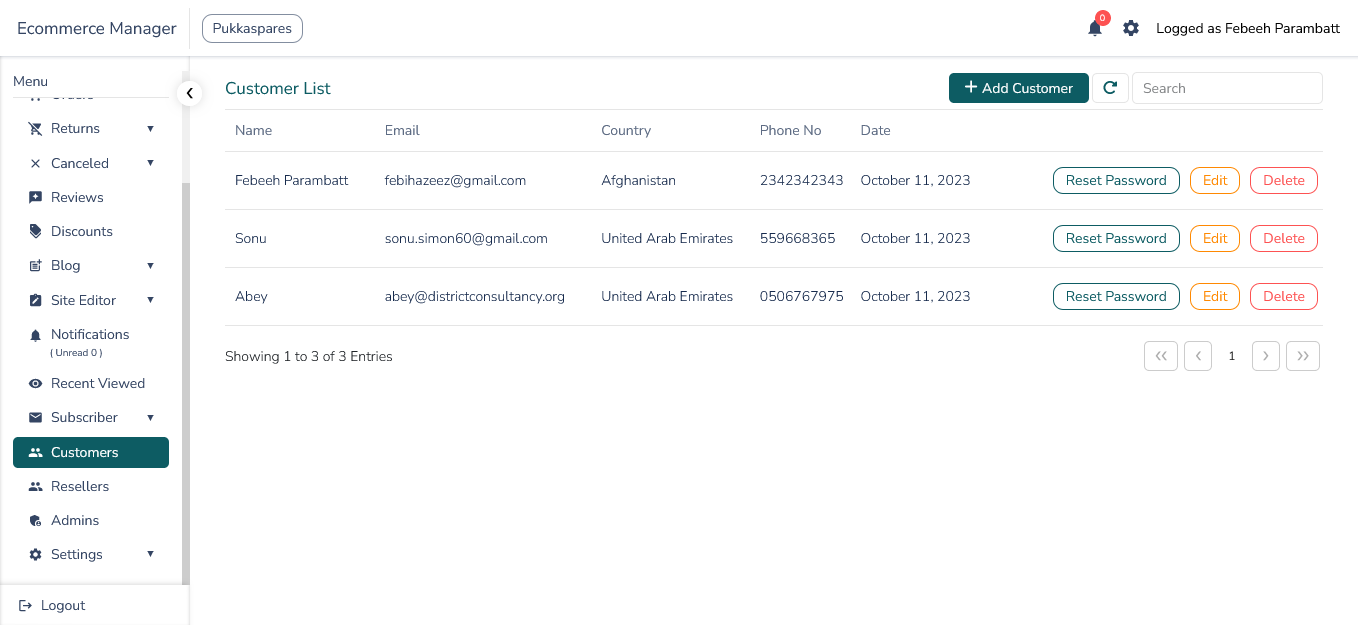
Task: Collapse the sidebar menu with arrow
Action: click(x=189, y=93)
